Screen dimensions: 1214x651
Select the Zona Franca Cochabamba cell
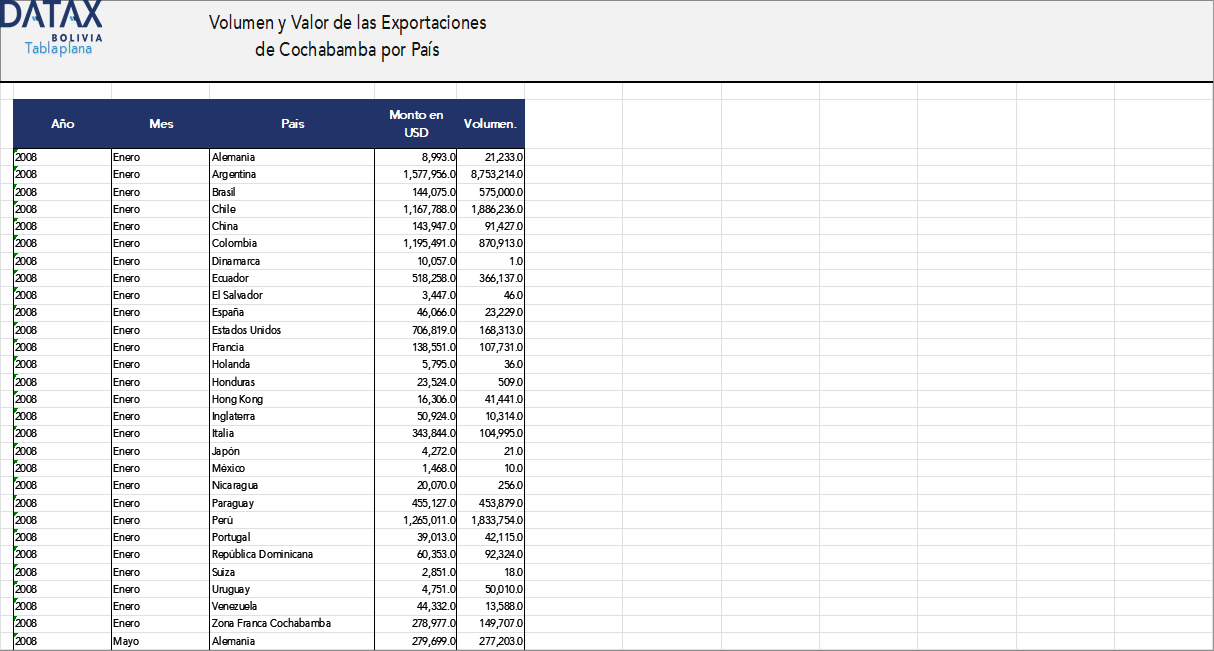(x=292, y=623)
